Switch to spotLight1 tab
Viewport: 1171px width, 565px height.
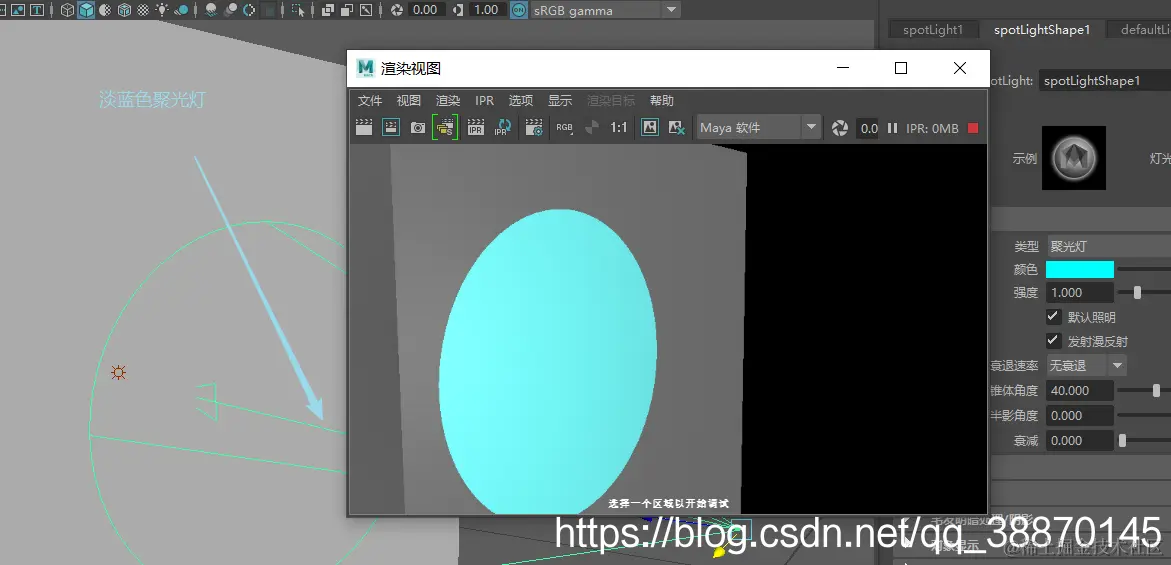coord(933,30)
